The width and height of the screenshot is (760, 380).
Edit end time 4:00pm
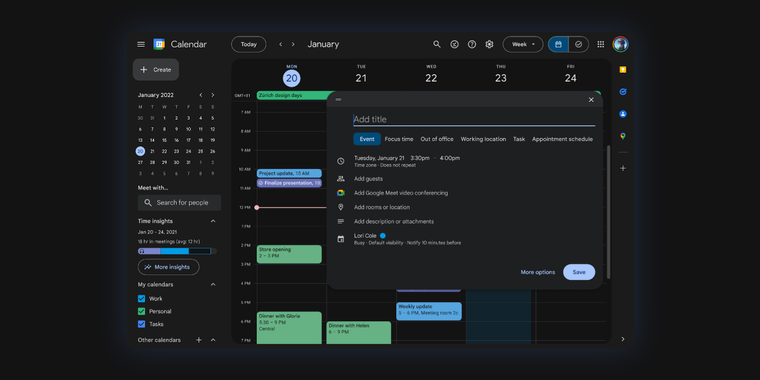(450, 158)
